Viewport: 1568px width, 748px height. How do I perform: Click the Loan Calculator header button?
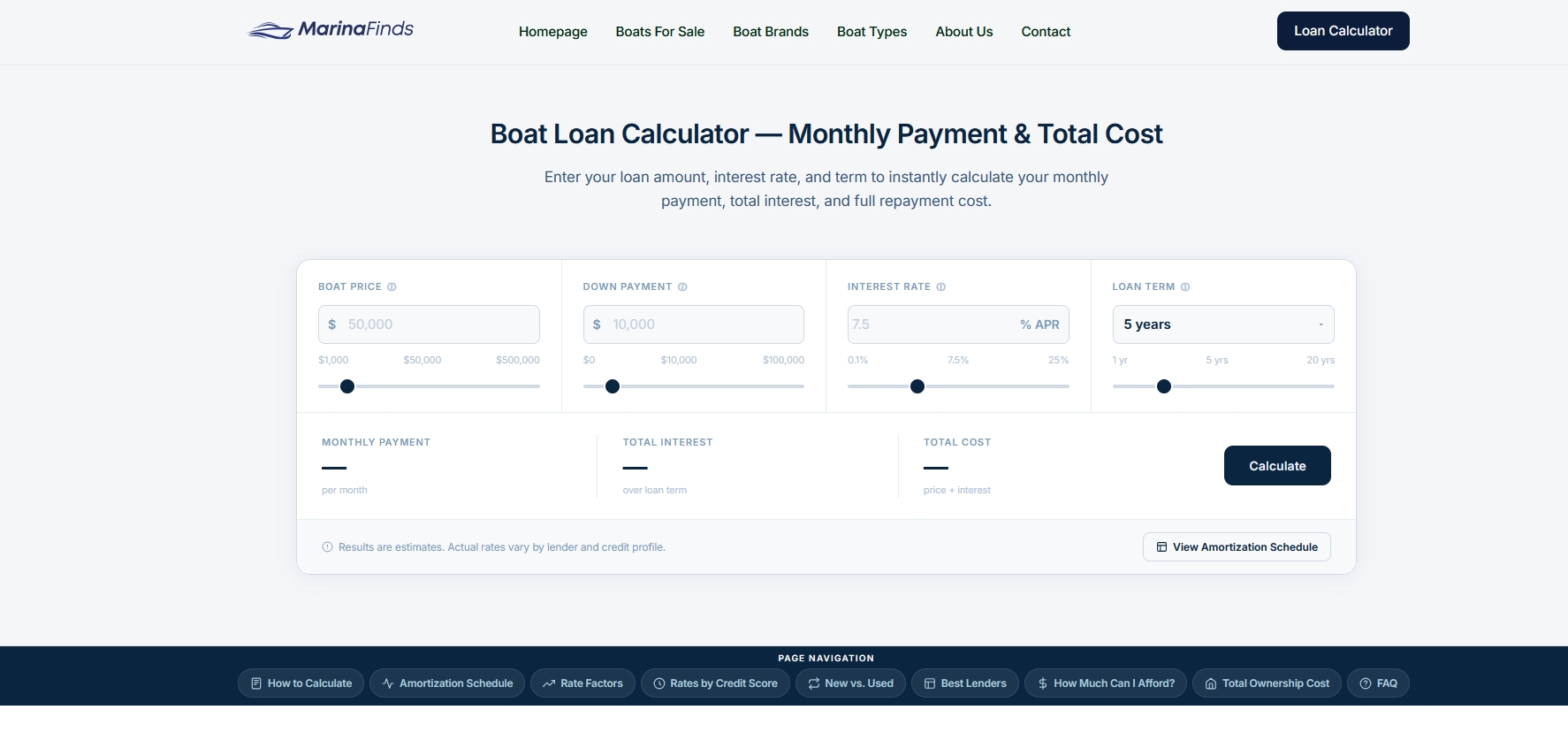[1343, 31]
